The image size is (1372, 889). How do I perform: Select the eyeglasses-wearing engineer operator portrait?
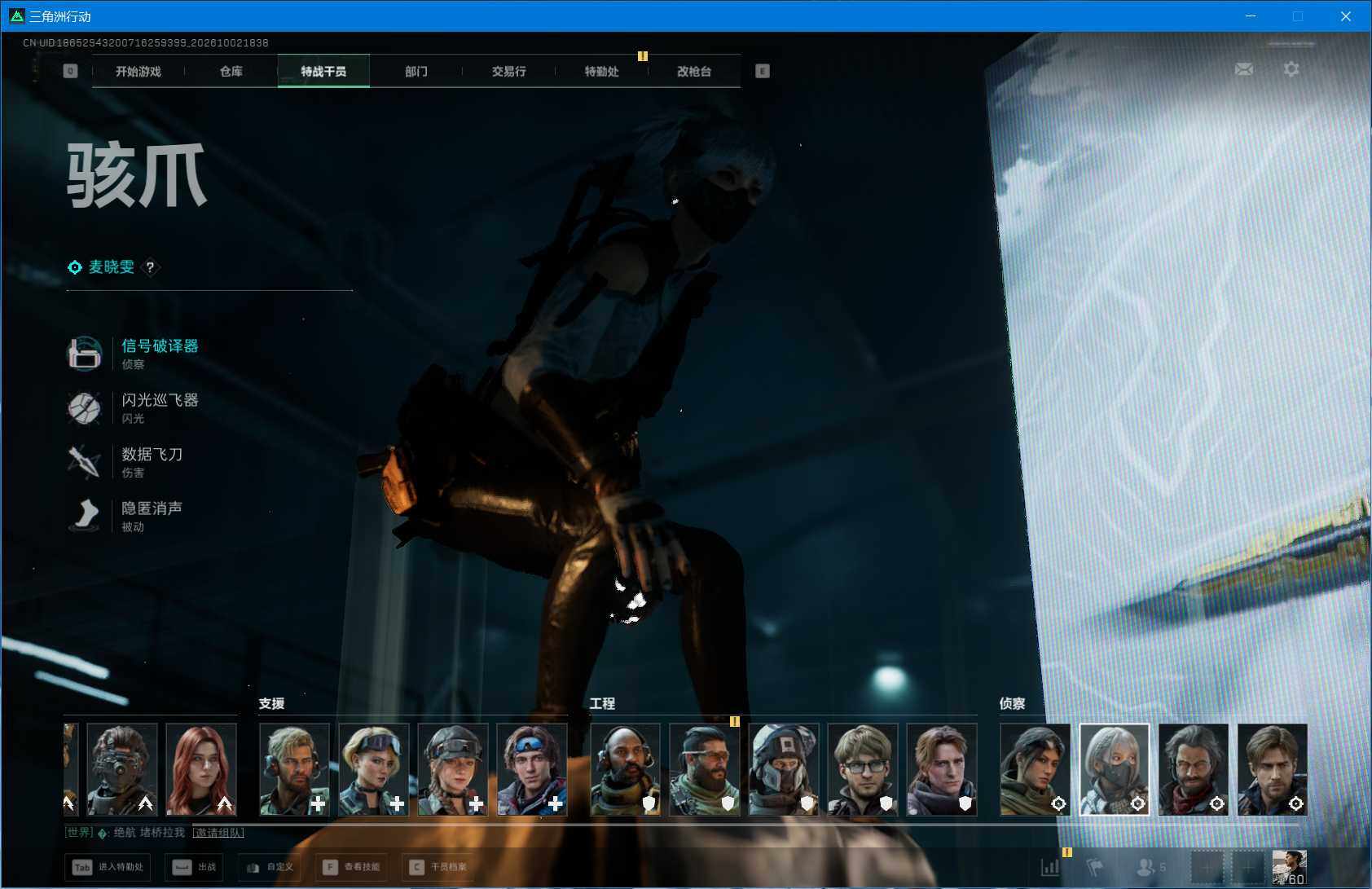point(863,769)
